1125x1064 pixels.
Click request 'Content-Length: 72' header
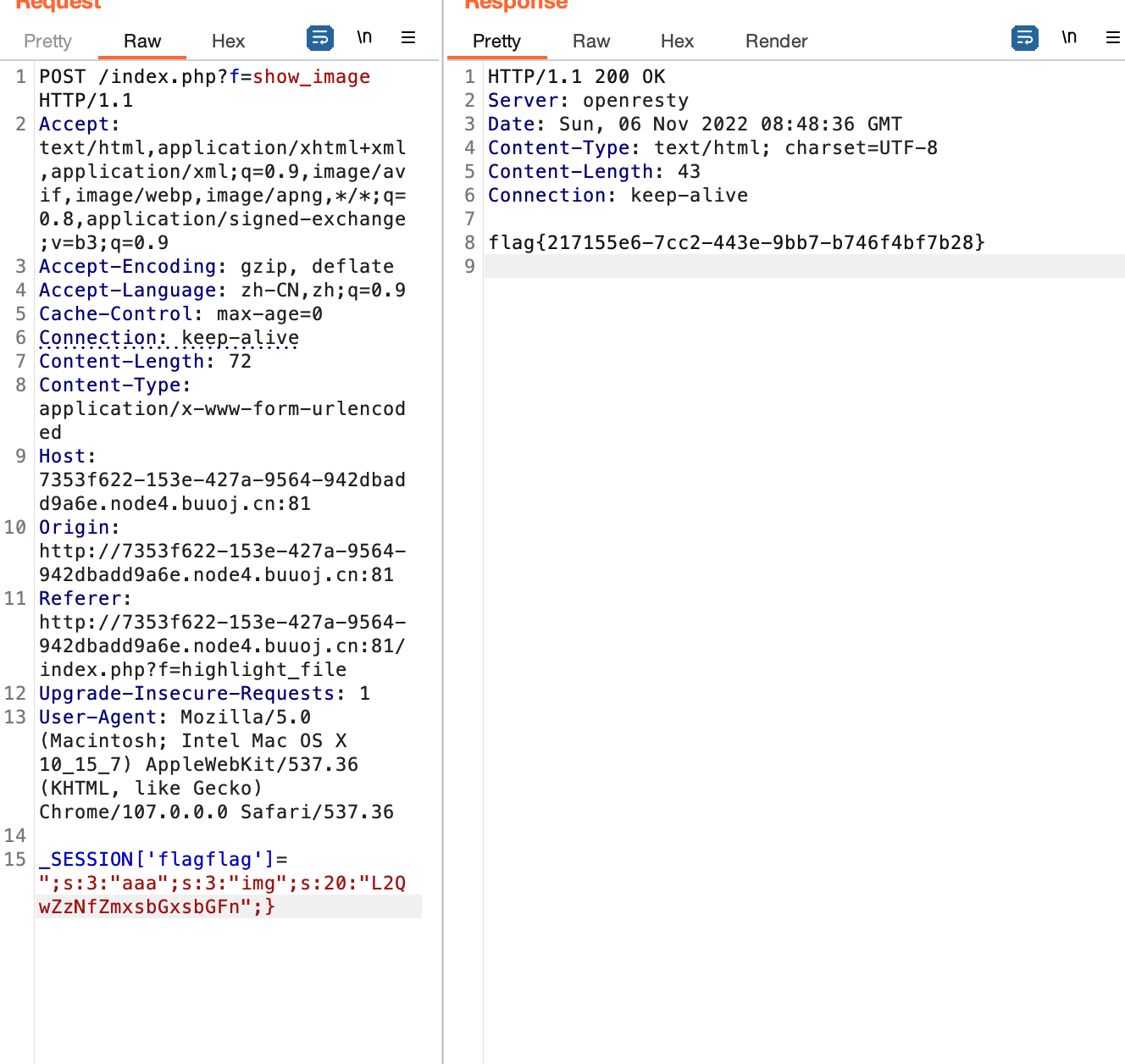click(x=145, y=361)
